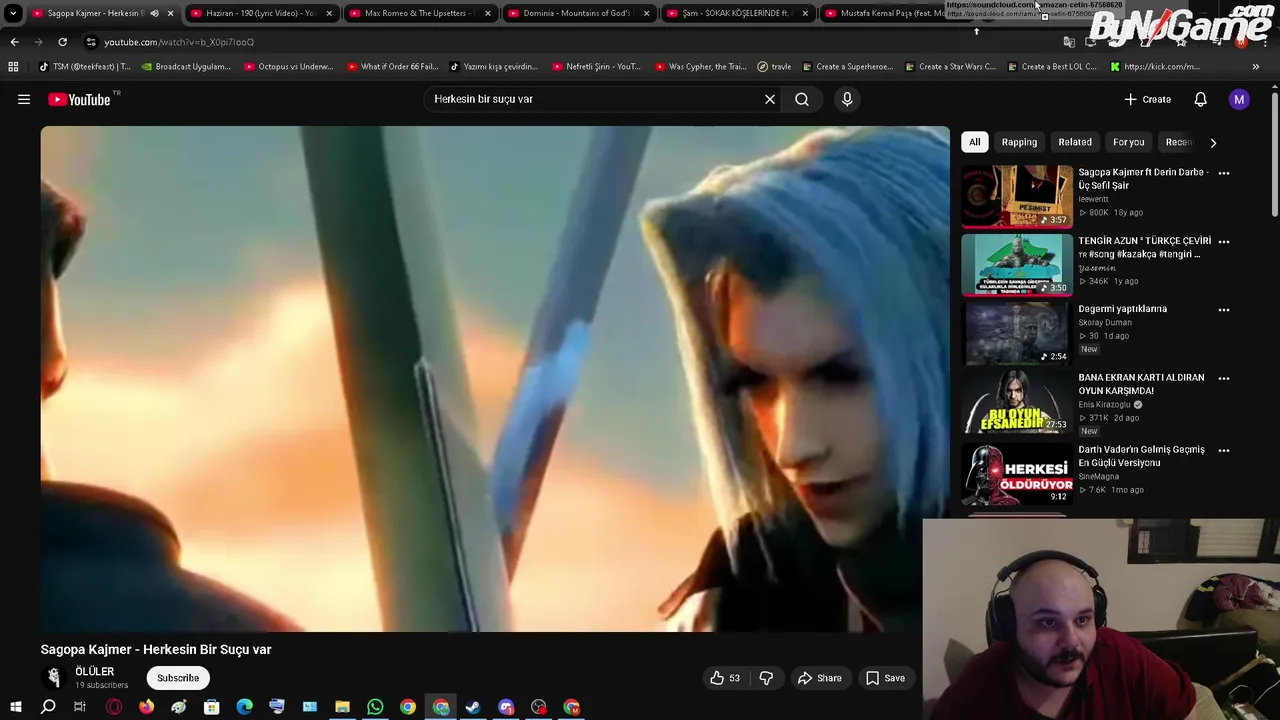Go back with the browser back arrow
The width and height of the screenshot is (1280, 720).
pos(14,42)
